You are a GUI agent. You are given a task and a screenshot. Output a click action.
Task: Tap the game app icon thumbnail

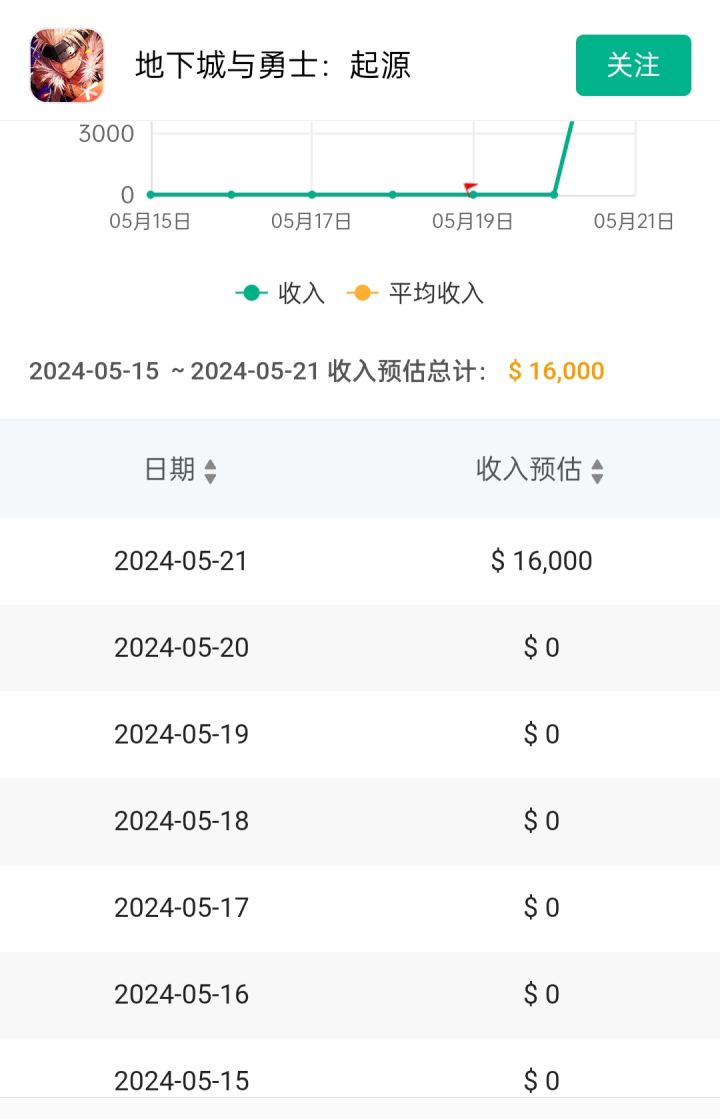pos(67,65)
